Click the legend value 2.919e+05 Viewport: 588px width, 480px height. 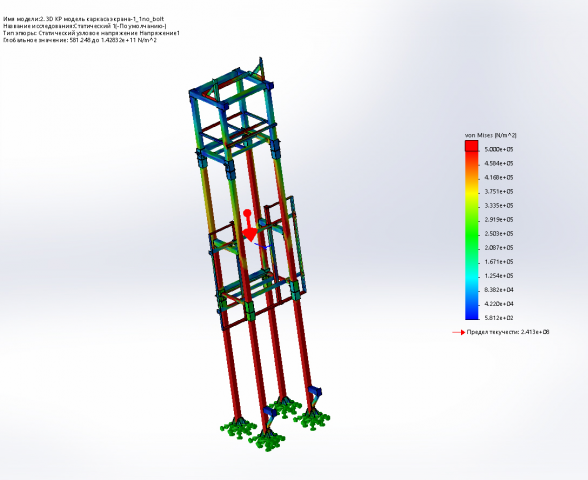click(x=499, y=220)
